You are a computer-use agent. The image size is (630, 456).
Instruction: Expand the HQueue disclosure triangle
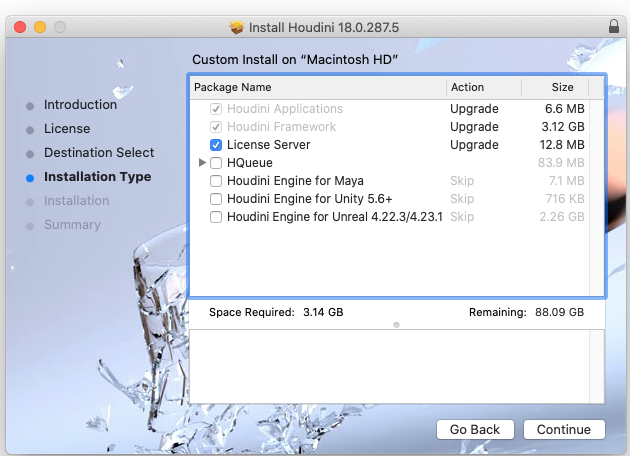(203, 163)
